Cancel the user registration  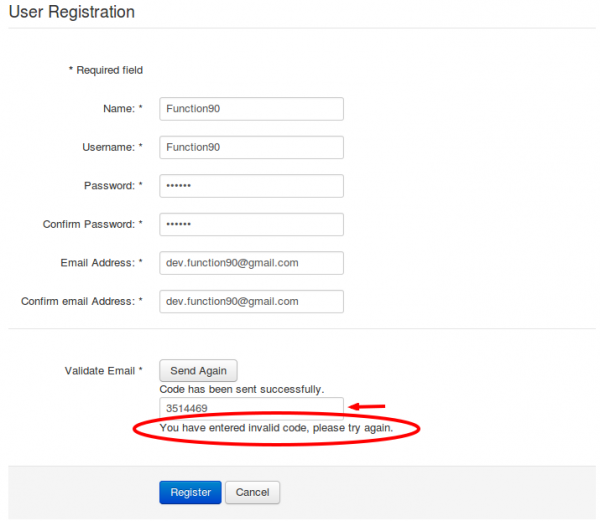(x=253, y=492)
